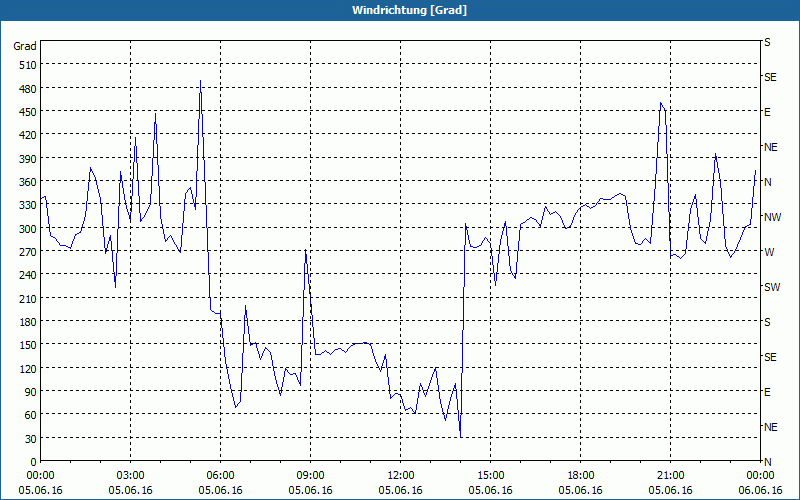Viewport: 800px width, 500px height.
Task: Select the 18:00 x-axis time label
Action: point(581,476)
